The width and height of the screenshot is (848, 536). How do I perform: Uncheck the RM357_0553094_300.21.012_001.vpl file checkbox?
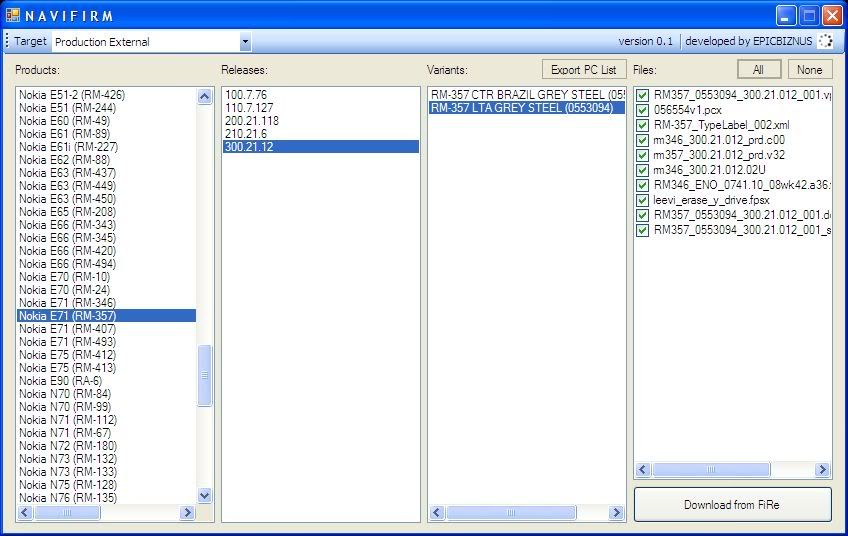pos(642,95)
